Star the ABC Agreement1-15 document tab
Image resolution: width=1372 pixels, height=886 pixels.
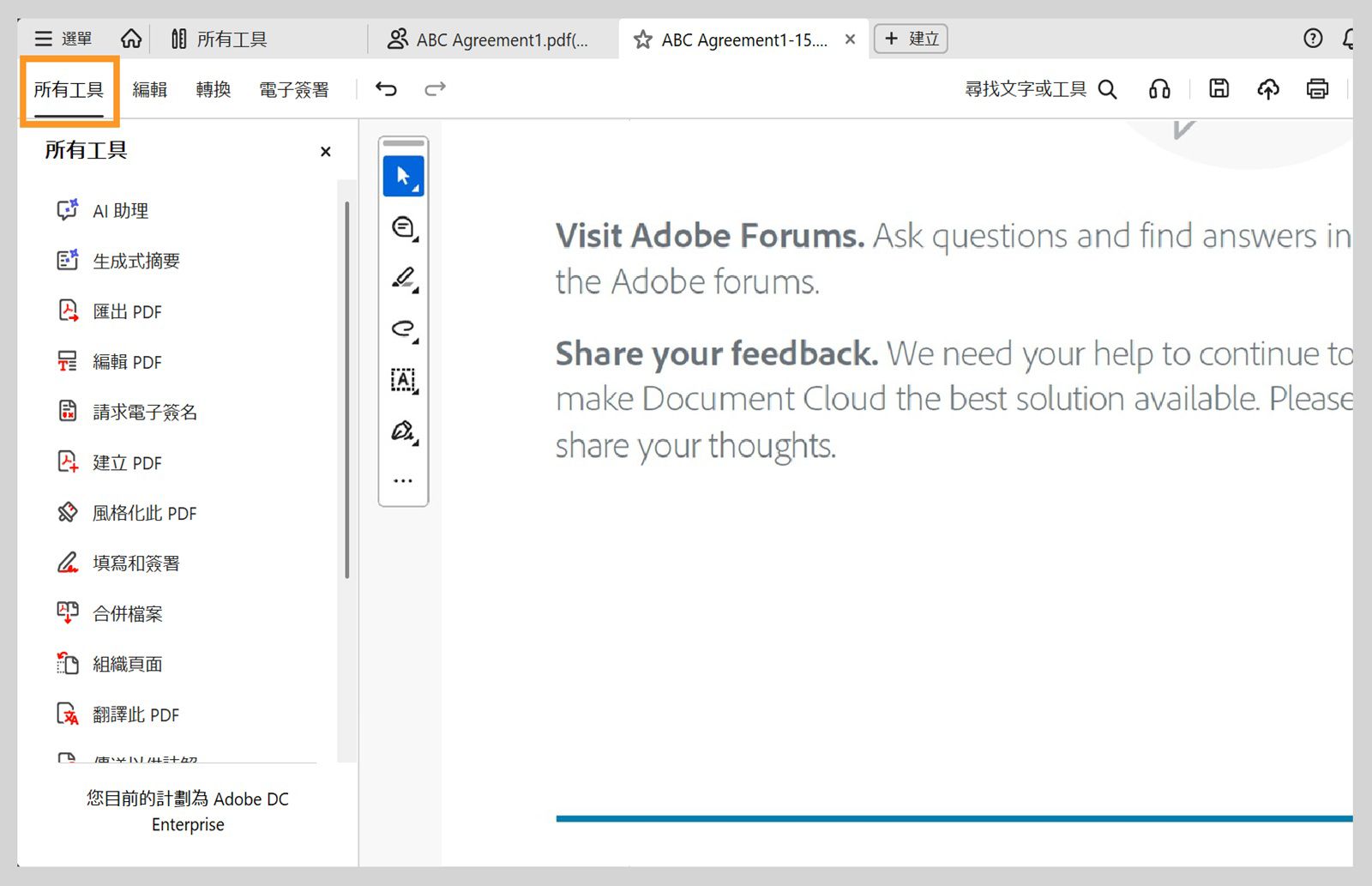pos(642,39)
